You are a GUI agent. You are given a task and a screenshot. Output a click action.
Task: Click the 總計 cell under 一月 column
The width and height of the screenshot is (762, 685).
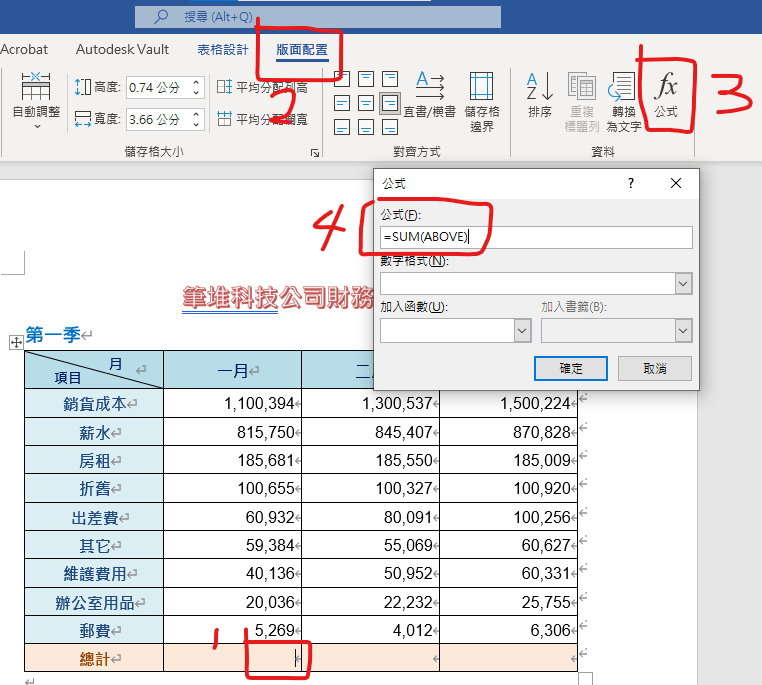[232, 658]
